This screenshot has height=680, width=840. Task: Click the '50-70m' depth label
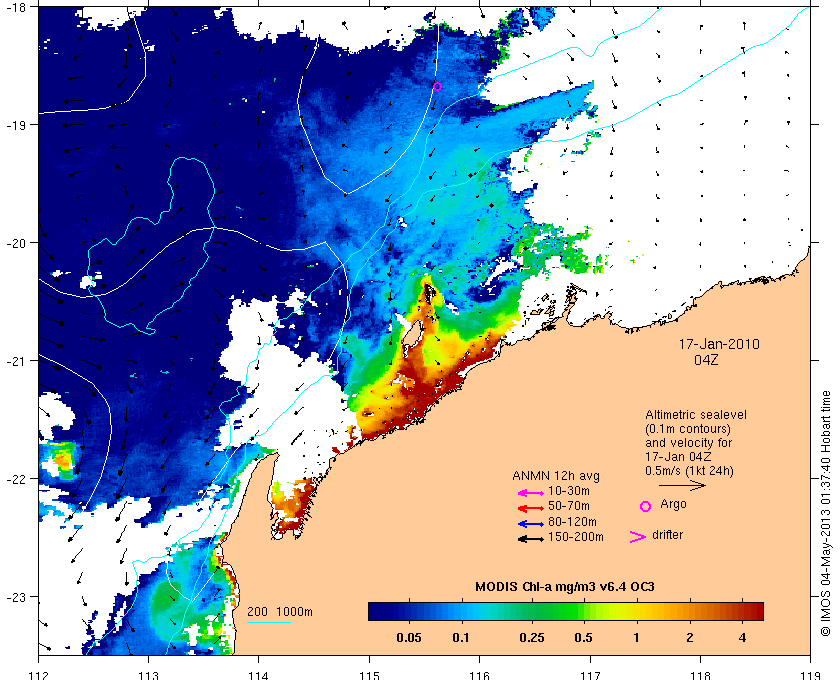pyautogui.click(x=568, y=506)
